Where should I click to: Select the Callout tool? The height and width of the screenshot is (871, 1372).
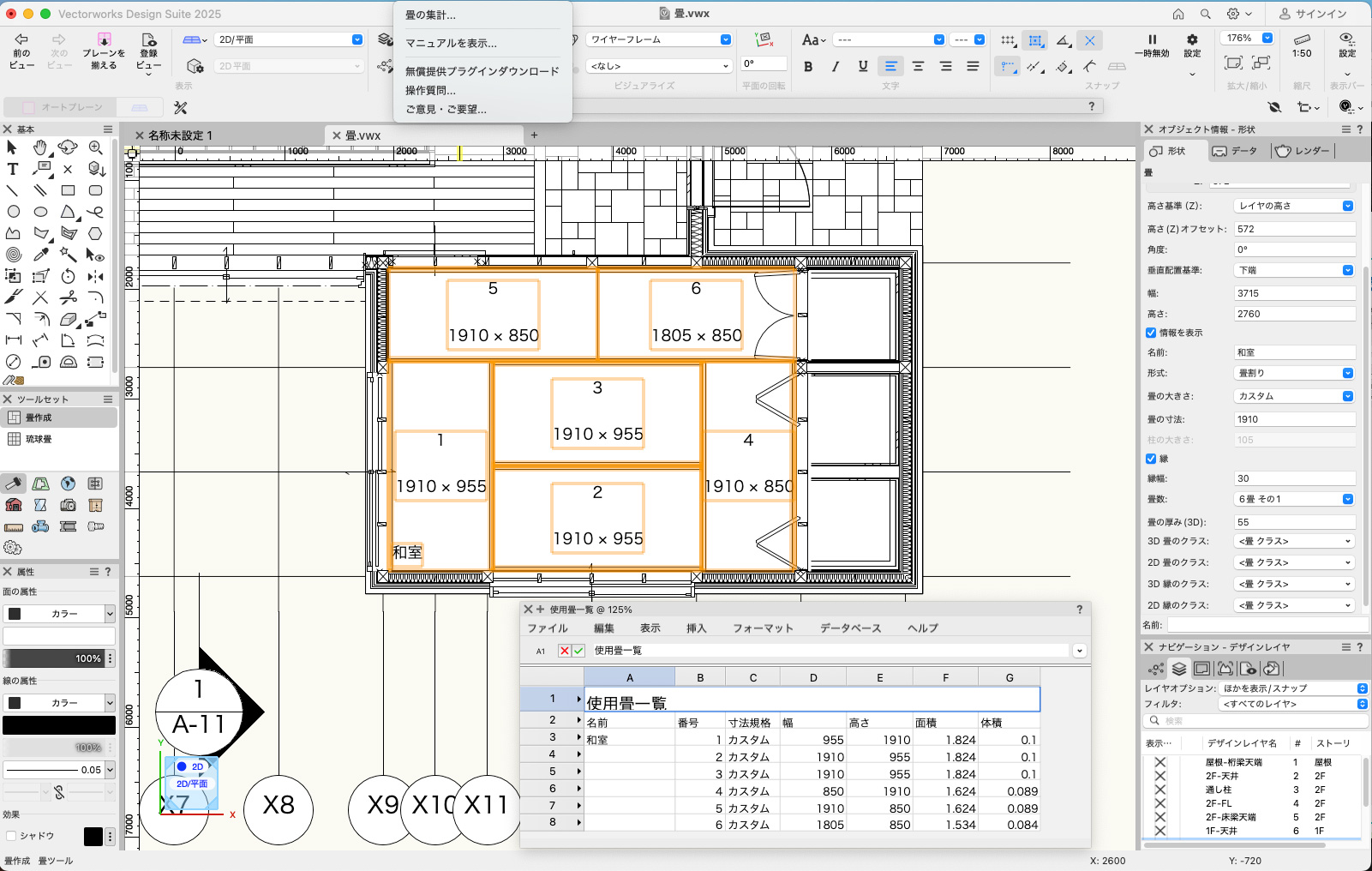(x=40, y=169)
